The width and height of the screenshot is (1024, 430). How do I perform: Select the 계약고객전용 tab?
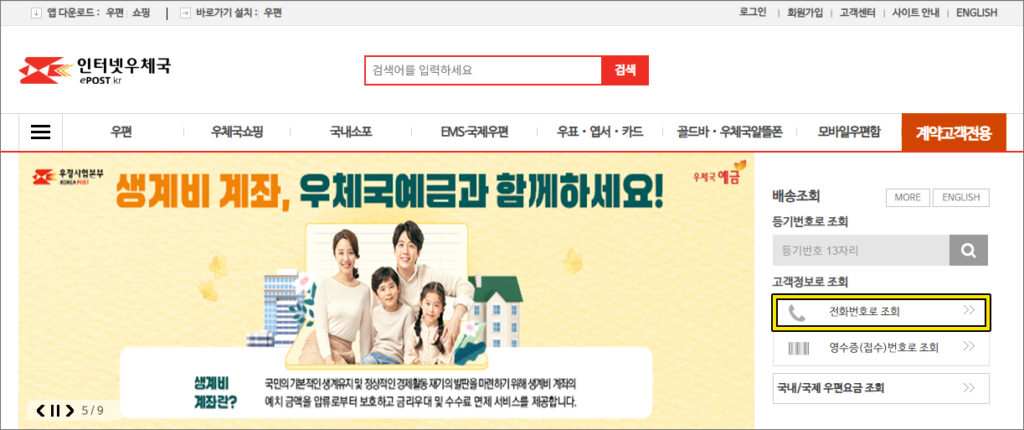pyautogui.click(x=953, y=133)
